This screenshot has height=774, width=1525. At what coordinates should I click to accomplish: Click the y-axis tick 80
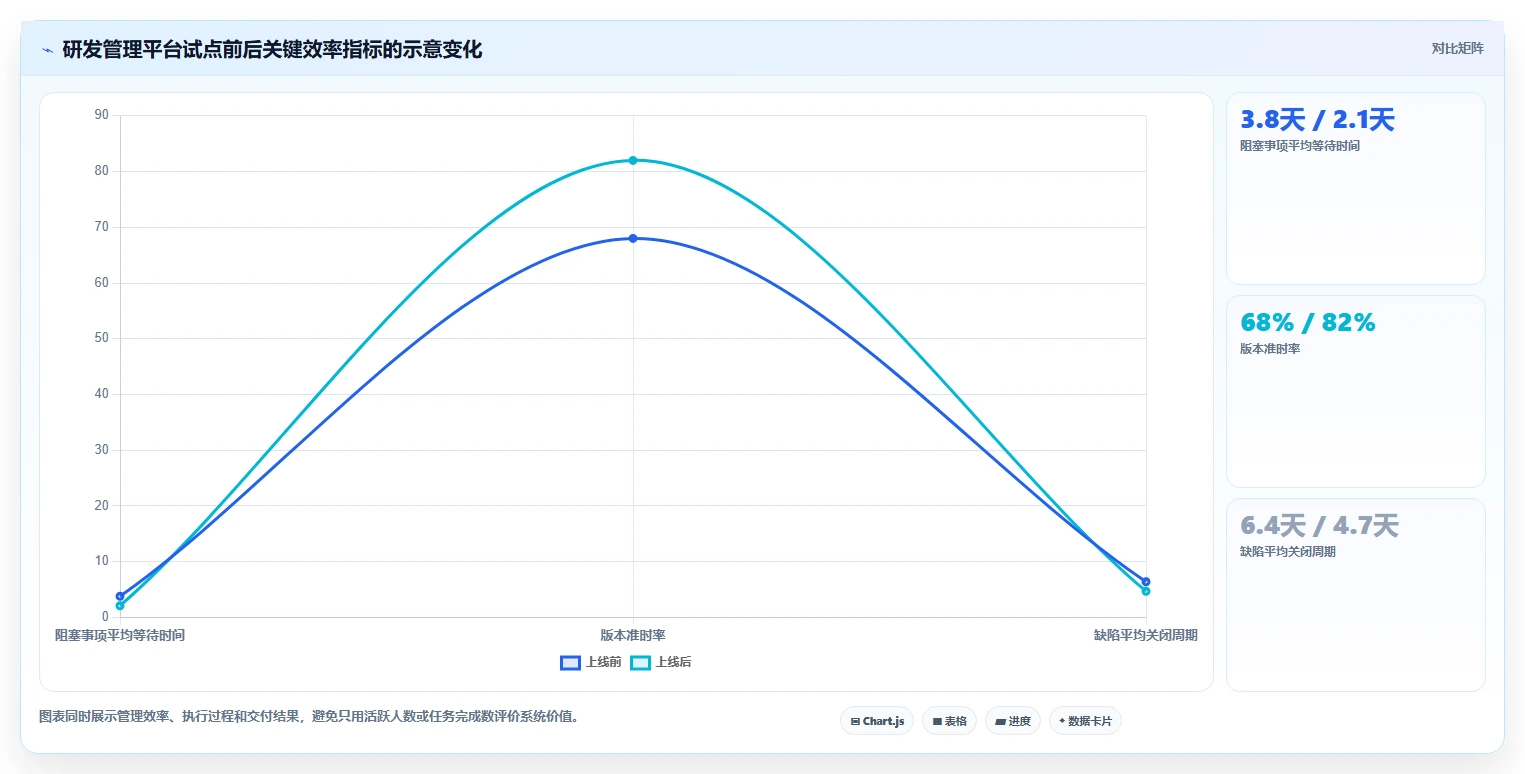click(101, 171)
